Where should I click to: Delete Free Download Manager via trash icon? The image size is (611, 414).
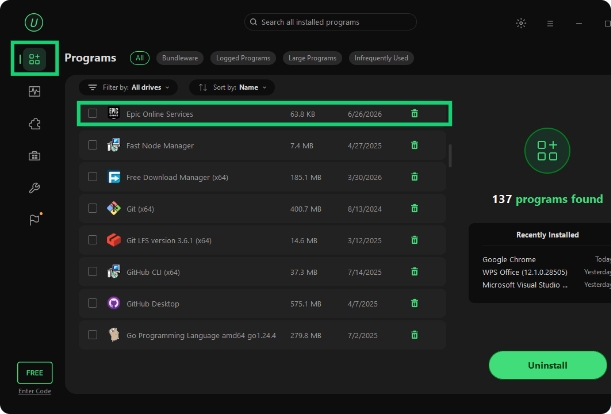pos(414,177)
